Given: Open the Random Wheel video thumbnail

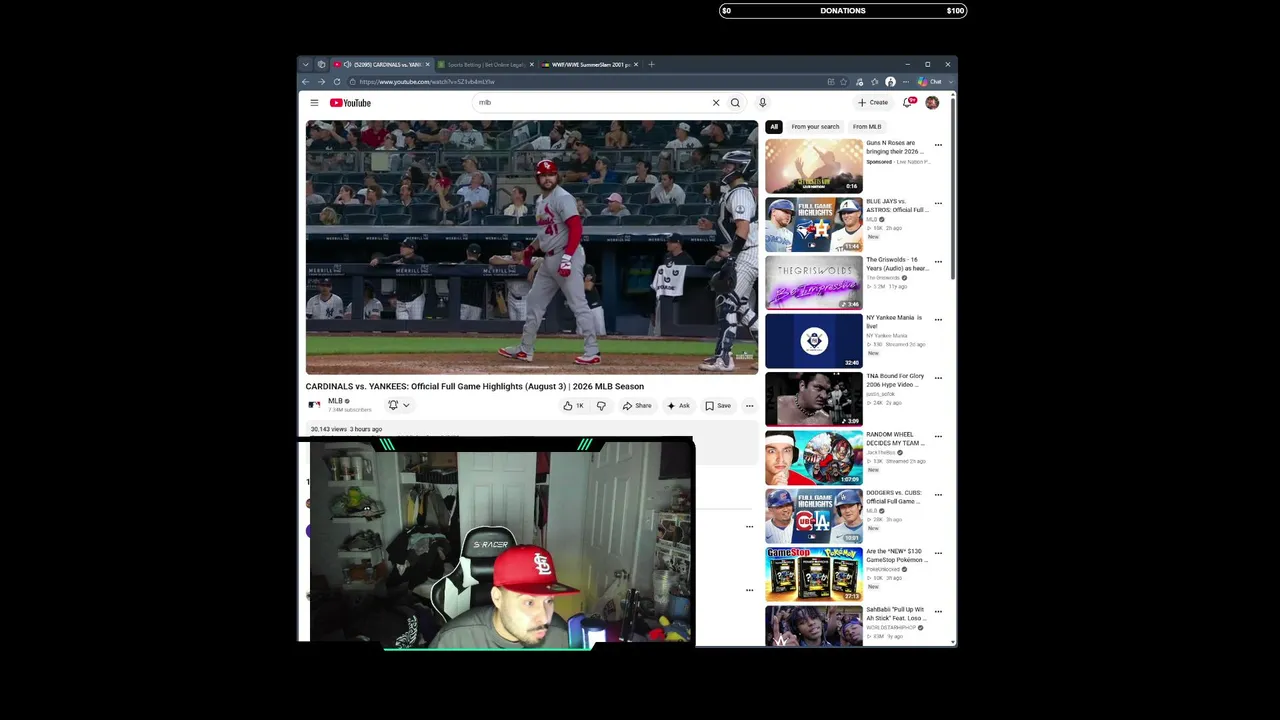Looking at the screenshot, I should coord(814,457).
